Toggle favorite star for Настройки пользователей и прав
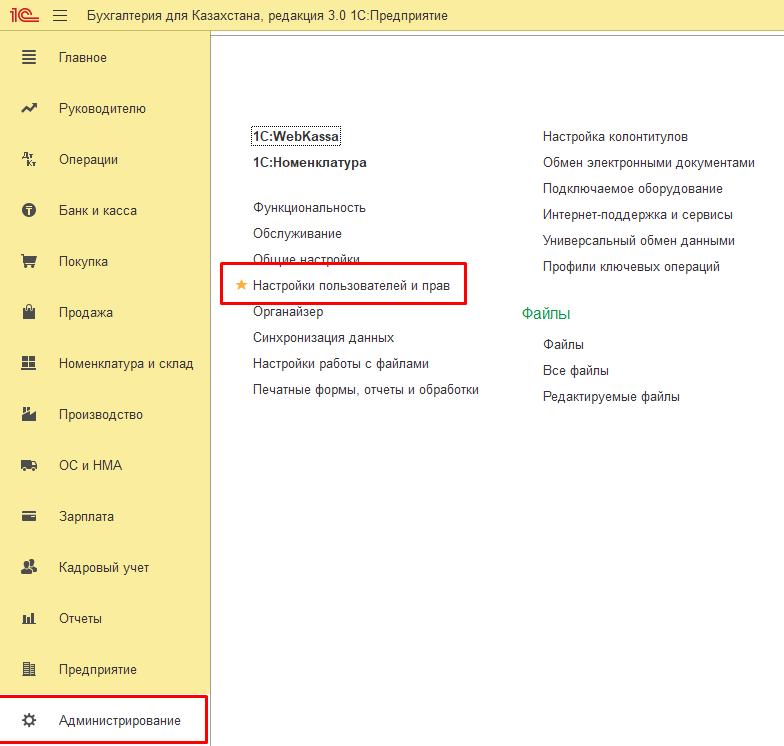784x746 pixels. click(241, 286)
